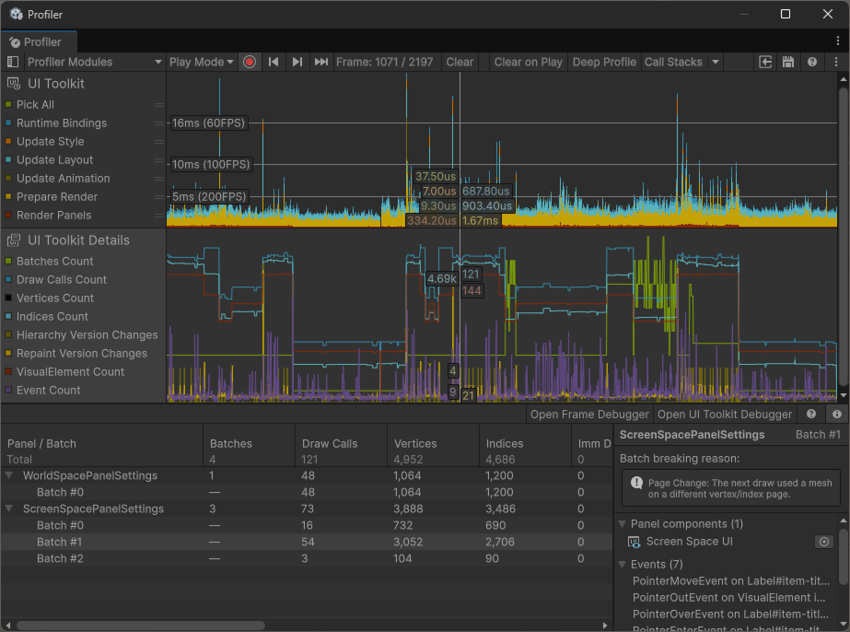The image size is (850, 632).
Task: Click the Profiler tab icon
Action: click(x=15, y=42)
